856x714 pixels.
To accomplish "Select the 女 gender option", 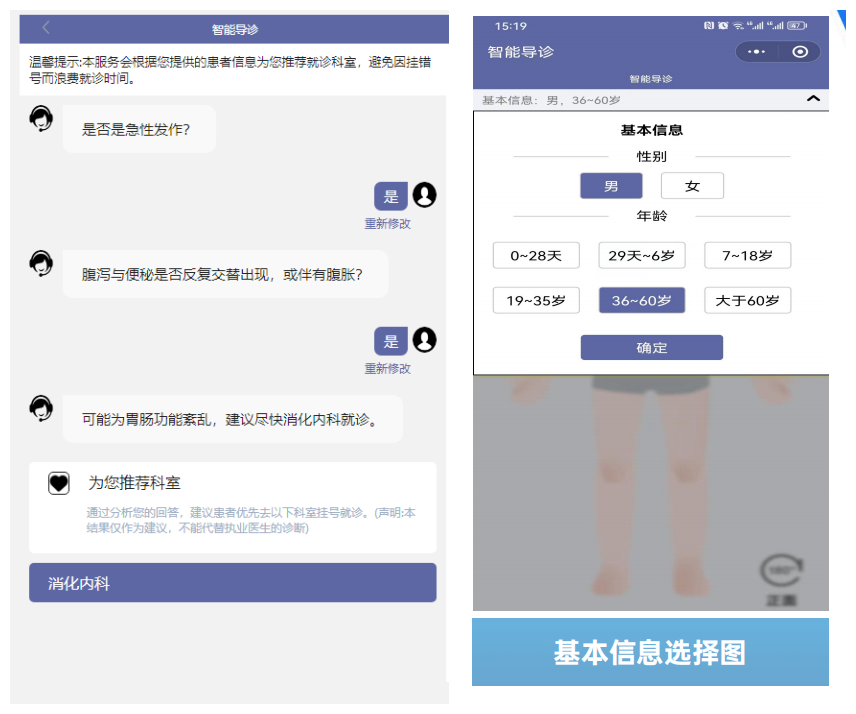I will [692, 185].
